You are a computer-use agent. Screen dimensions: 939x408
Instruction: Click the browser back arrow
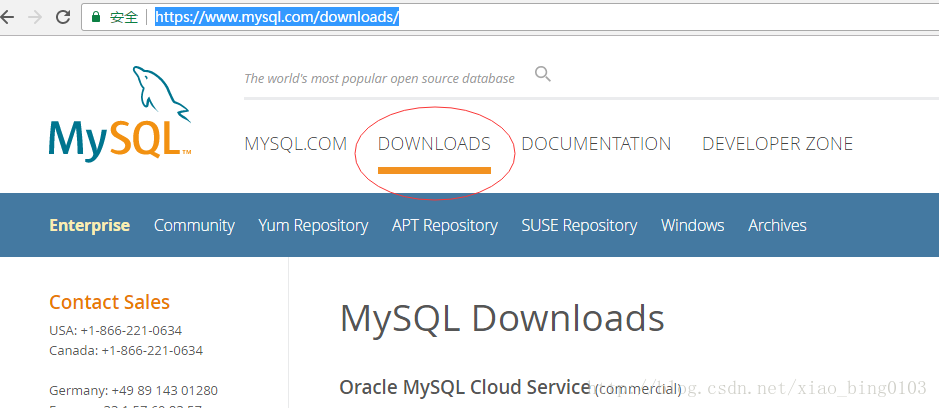[x=7, y=17]
